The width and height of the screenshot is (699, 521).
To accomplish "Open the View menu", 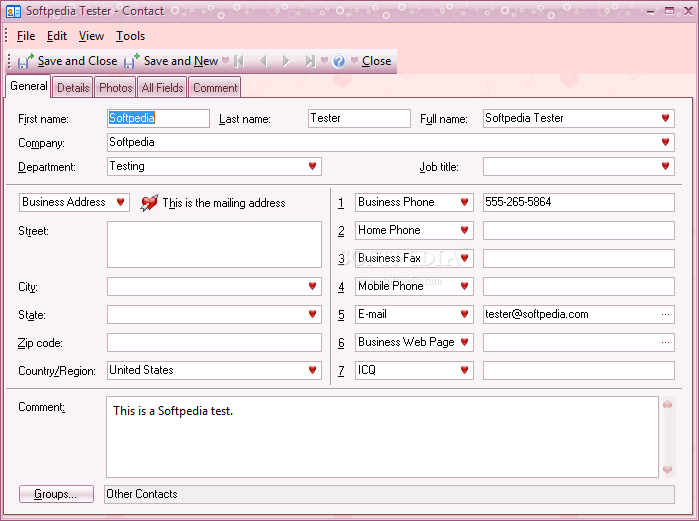I will coord(91,36).
